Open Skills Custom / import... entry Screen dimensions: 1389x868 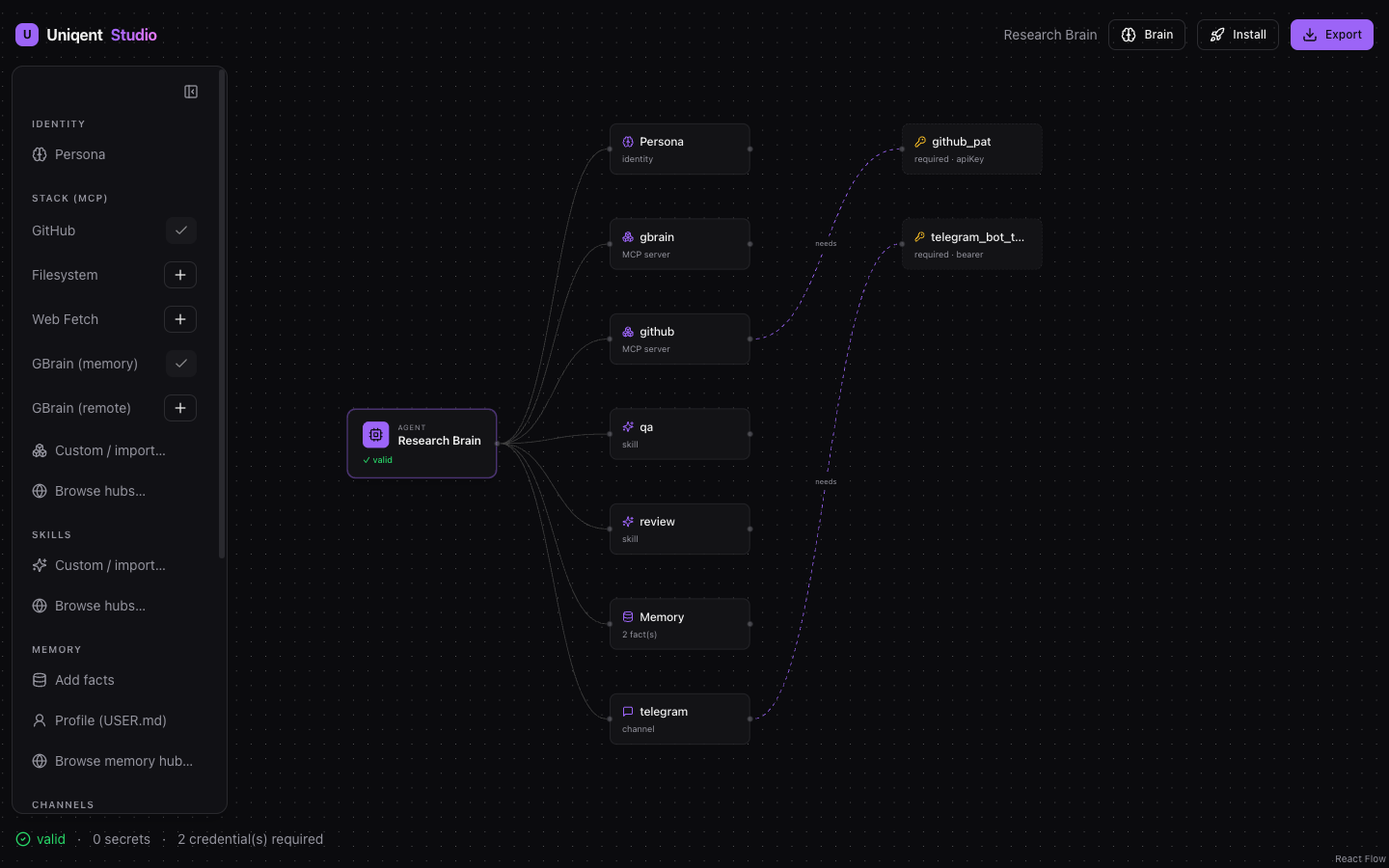(x=114, y=565)
